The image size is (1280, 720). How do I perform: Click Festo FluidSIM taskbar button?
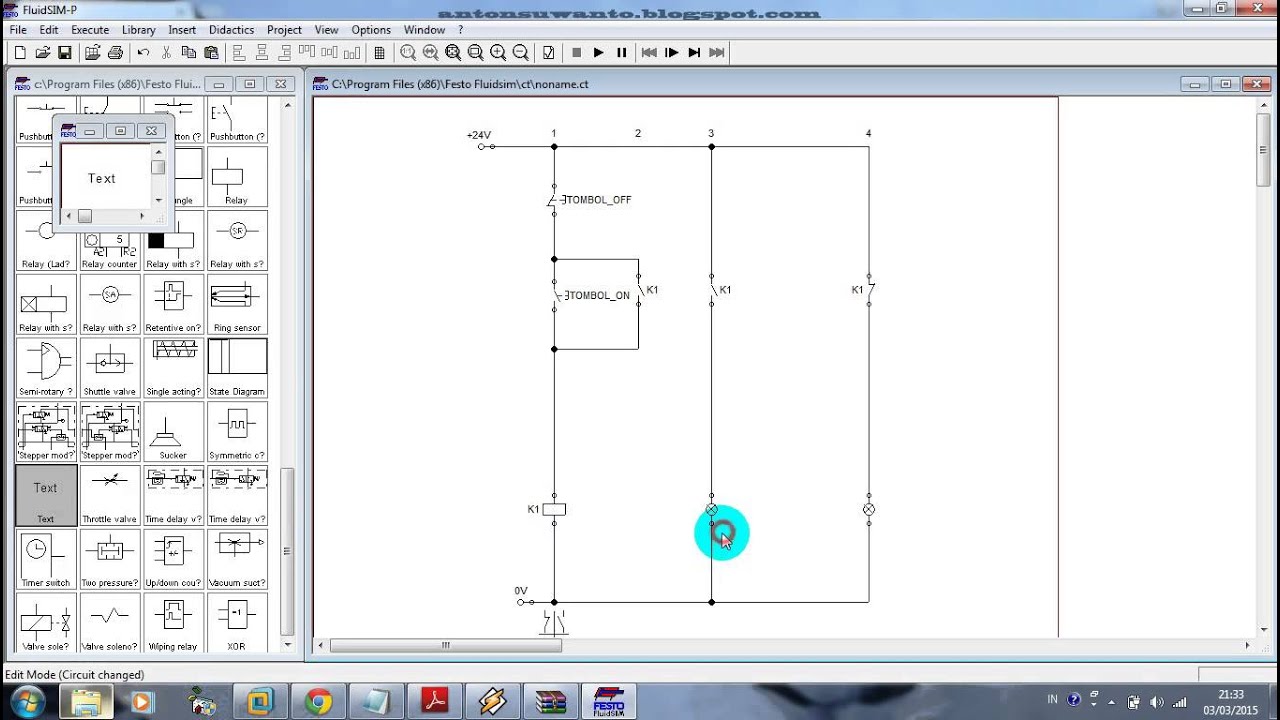[609, 701]
